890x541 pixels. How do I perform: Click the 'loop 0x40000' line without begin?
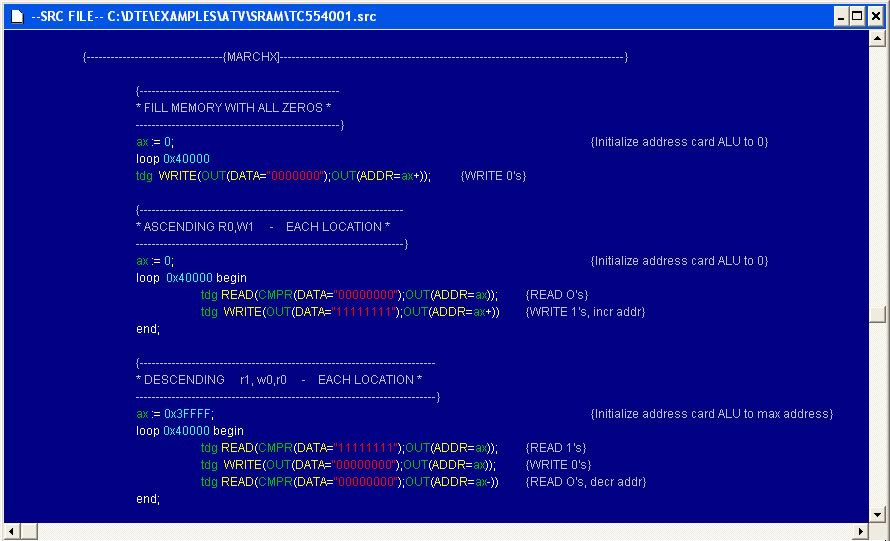point(173,159)
